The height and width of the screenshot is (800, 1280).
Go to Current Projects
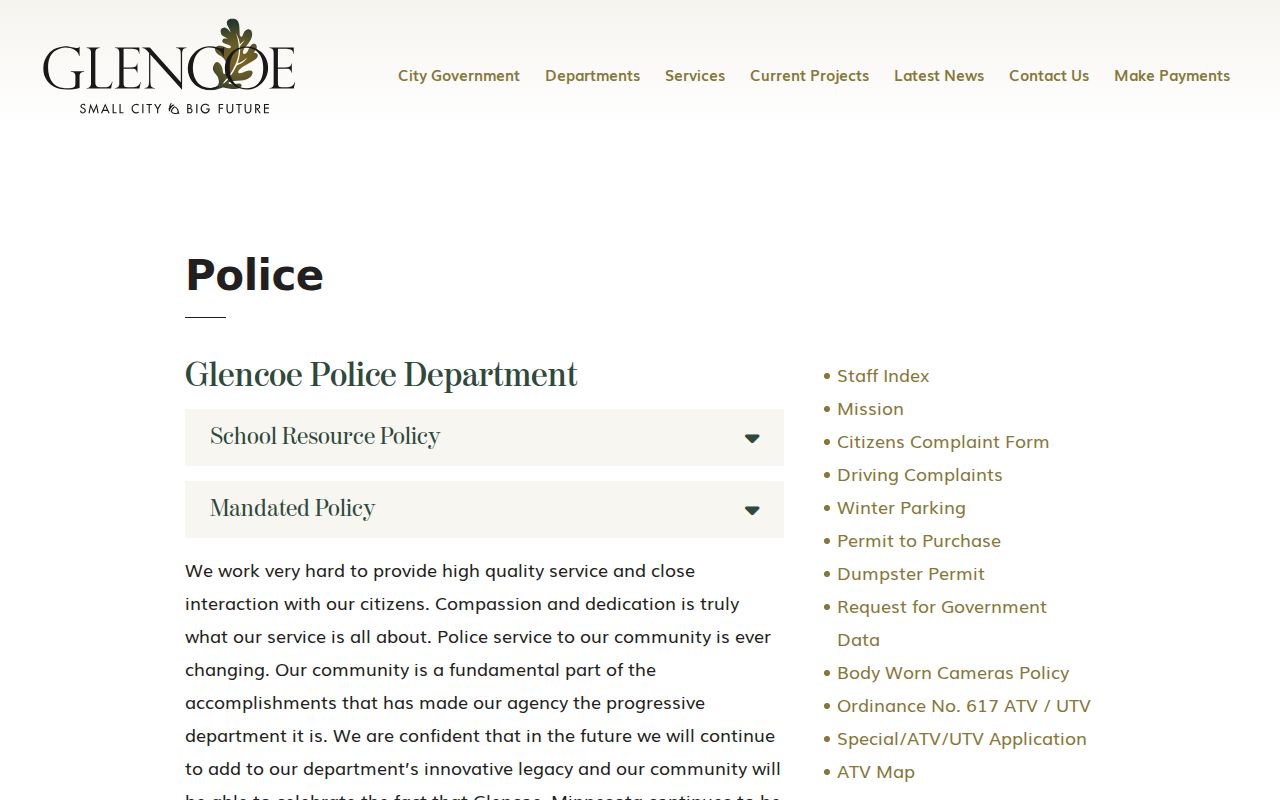[x=809, y=76]
